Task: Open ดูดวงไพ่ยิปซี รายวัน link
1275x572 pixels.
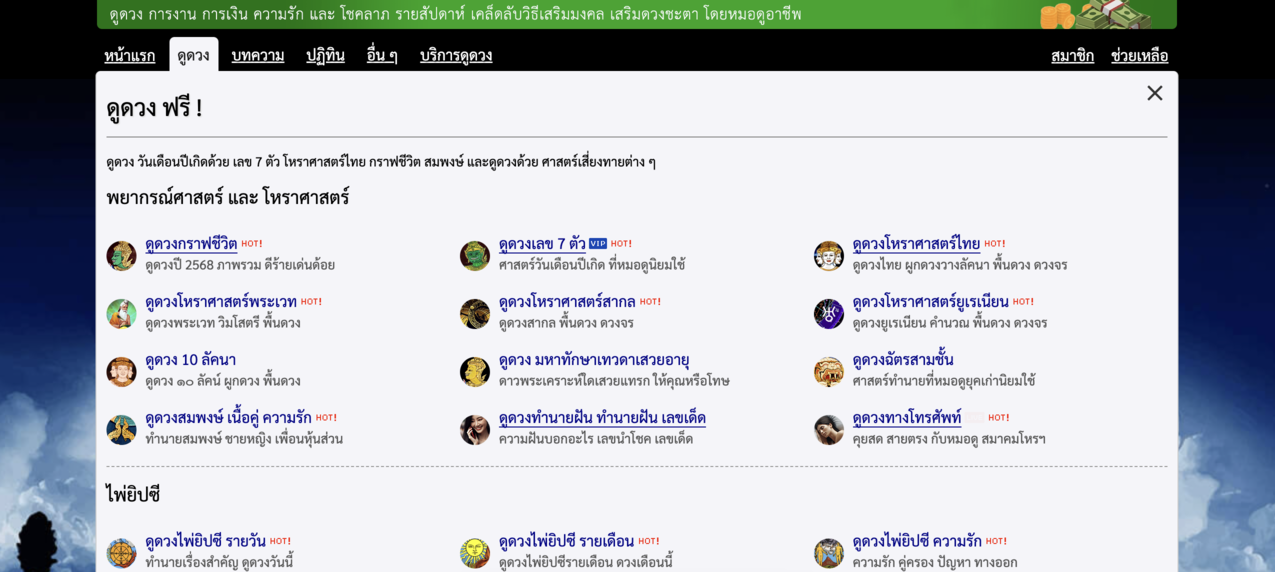Action: pos(205,540)
